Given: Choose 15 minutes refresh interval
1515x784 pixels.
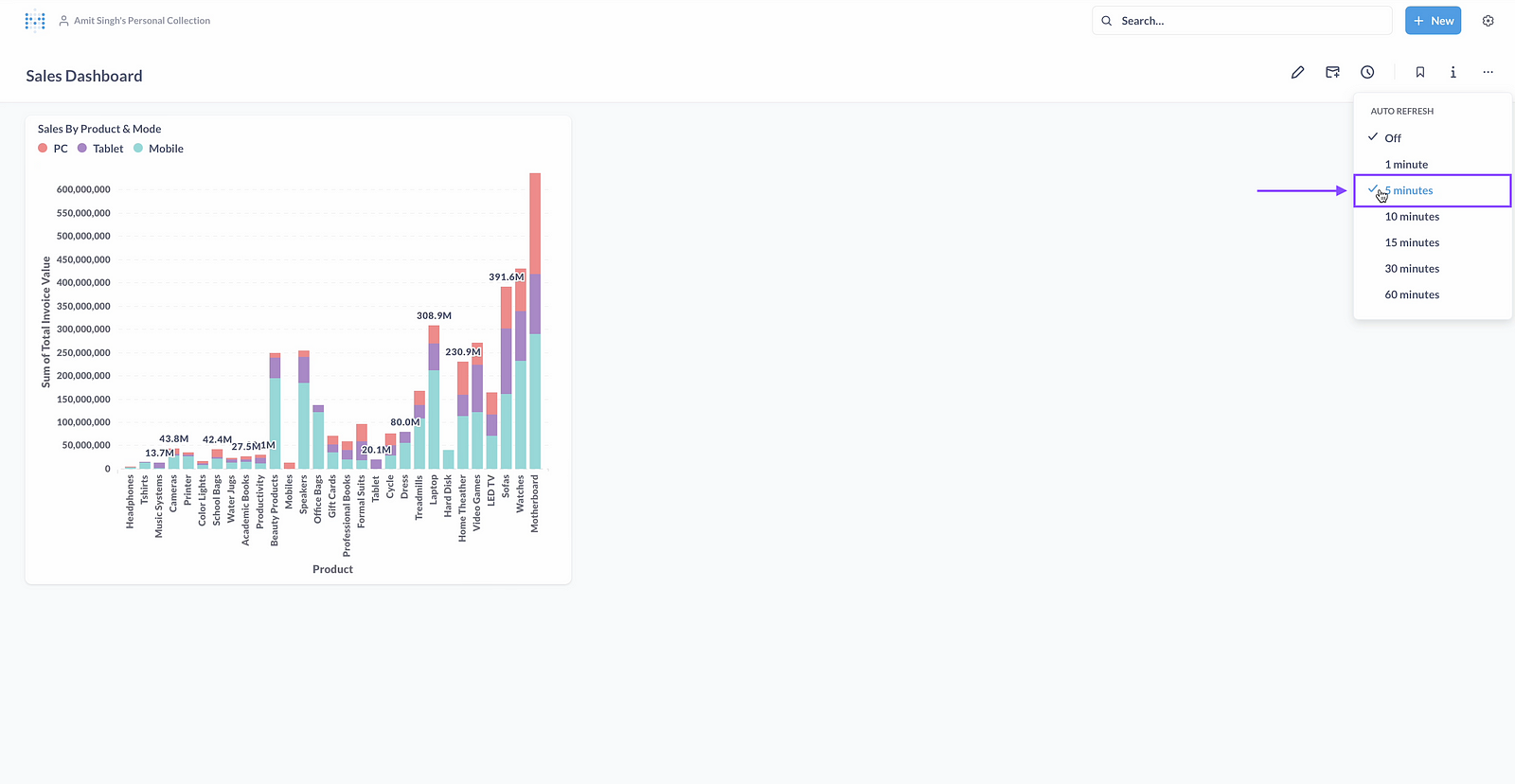Looking at the screenshot, I should tap(1412, 243).
